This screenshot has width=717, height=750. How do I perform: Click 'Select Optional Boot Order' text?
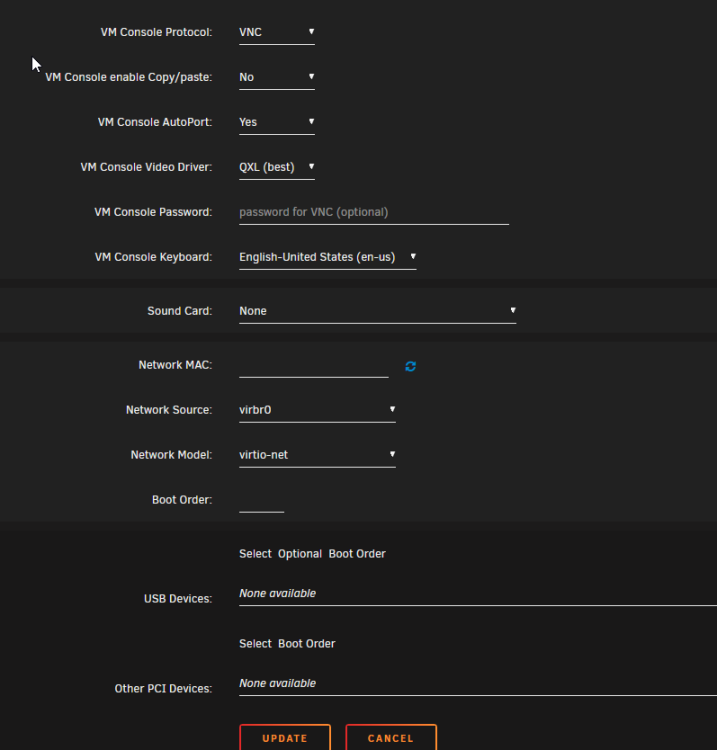(312, 554)
